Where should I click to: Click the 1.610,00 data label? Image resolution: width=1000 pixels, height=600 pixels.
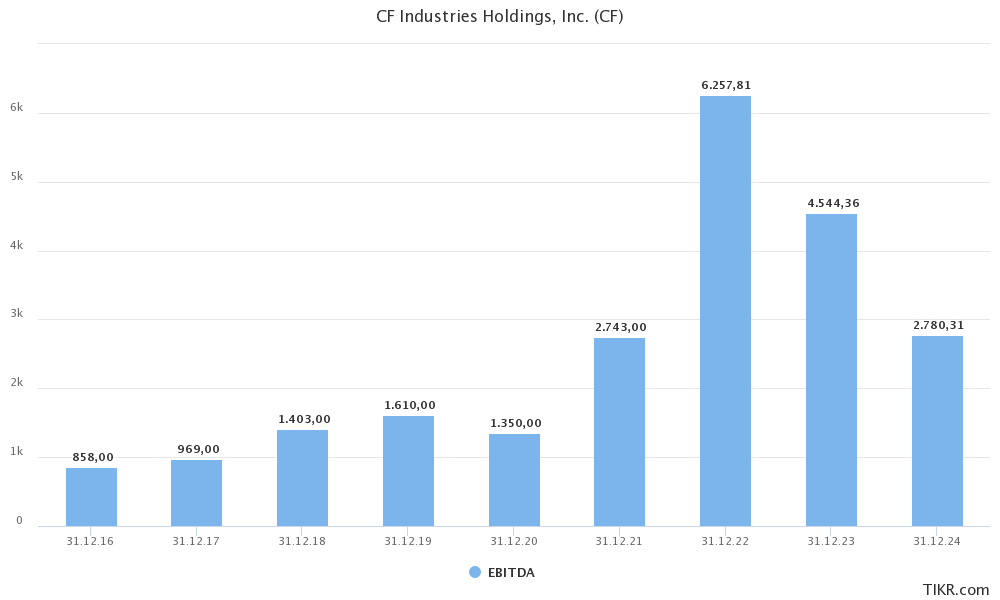[x=409, y=405]
